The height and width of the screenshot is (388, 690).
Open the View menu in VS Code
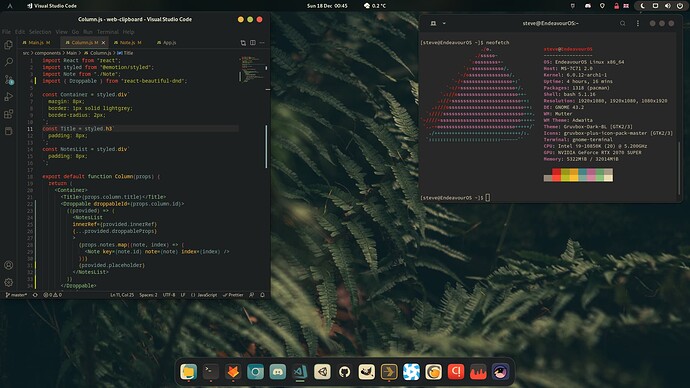(x=62, y=32)
